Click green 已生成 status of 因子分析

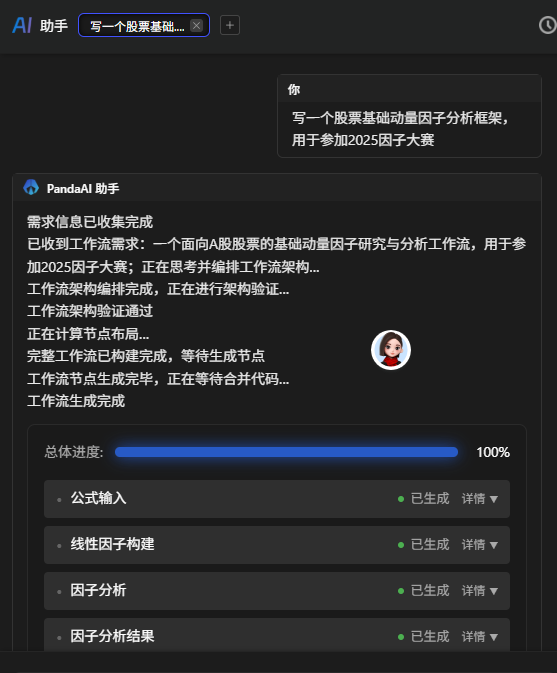tap(424, 591)
